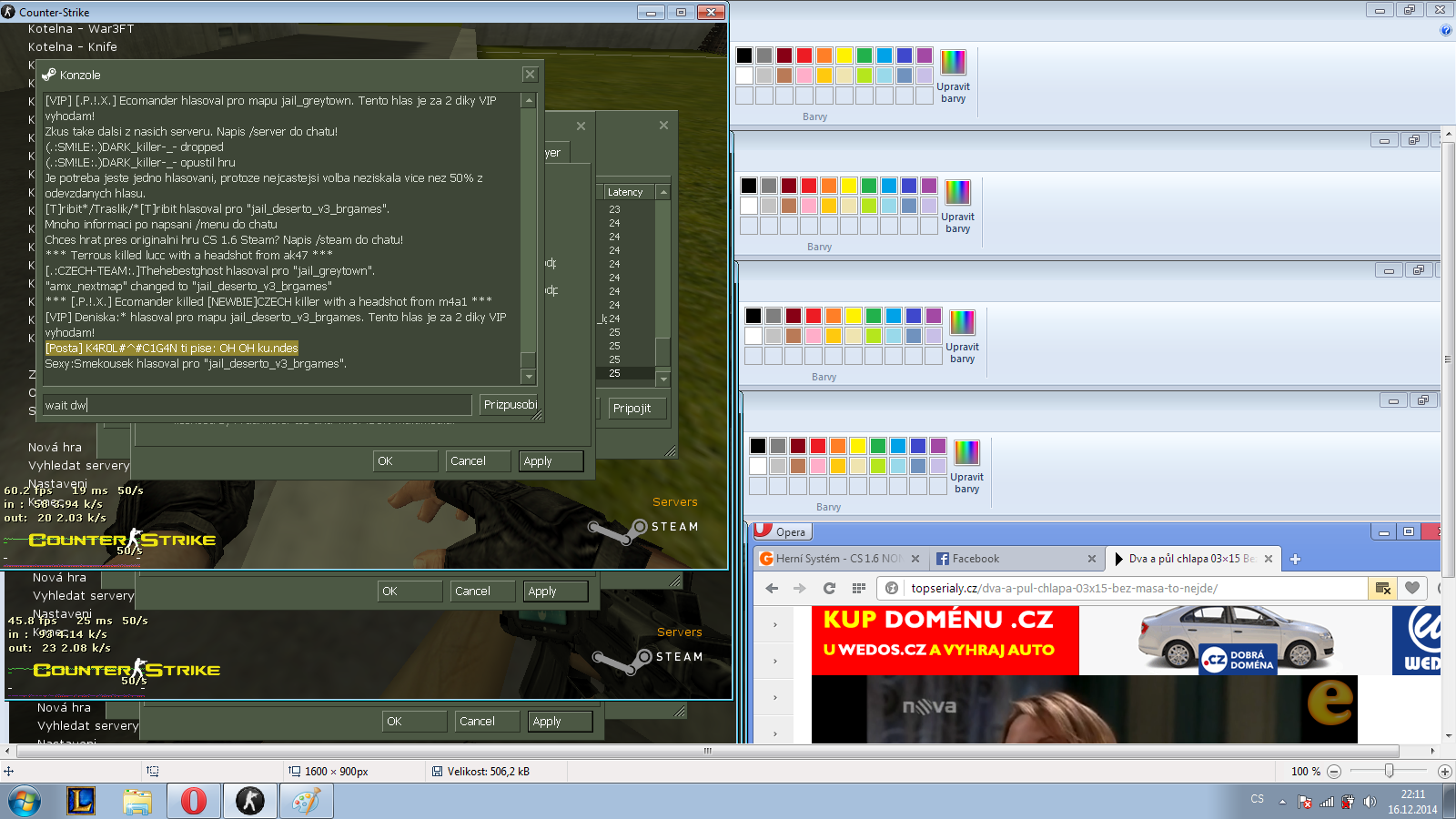
Task: Click the volume speaker in system tray
Action: (1370, 802)
